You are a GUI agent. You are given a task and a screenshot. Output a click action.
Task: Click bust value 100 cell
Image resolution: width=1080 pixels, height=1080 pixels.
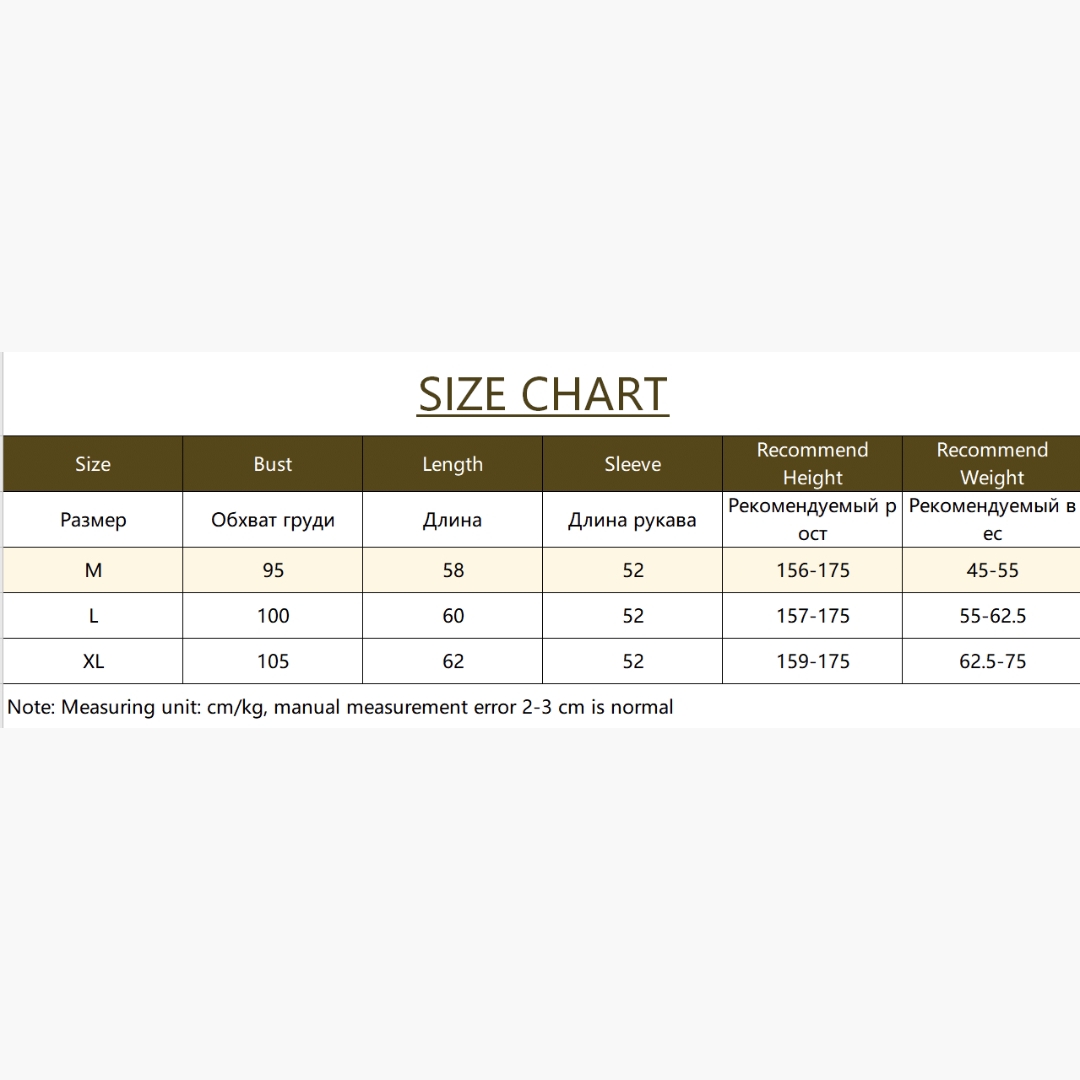[273, 616]
